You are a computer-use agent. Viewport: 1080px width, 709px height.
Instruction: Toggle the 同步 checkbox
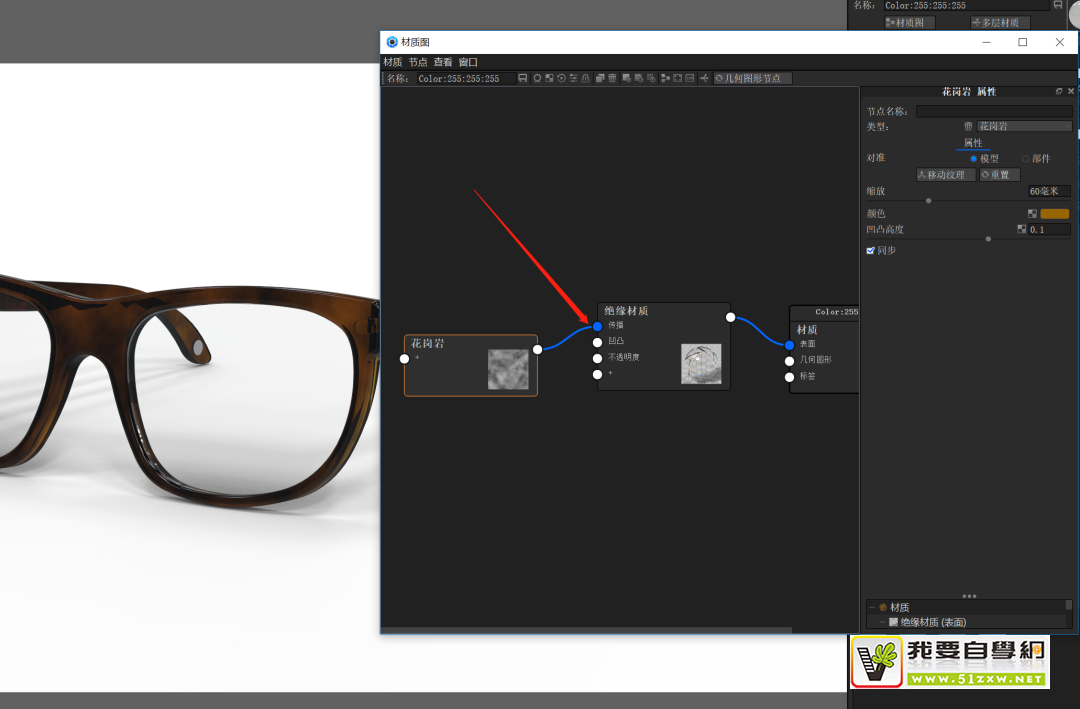(x=871, y=250)
